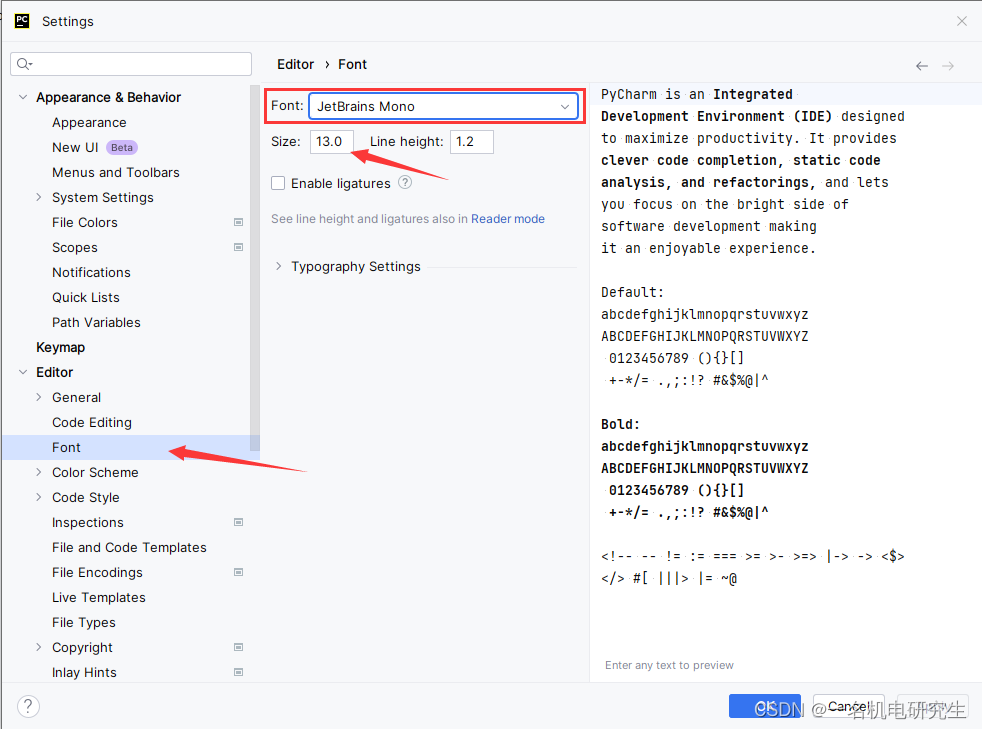The height and width of the screenshot is (729, 982).
Task: Expand the Copyright node
Action: [x=39, y=647]
